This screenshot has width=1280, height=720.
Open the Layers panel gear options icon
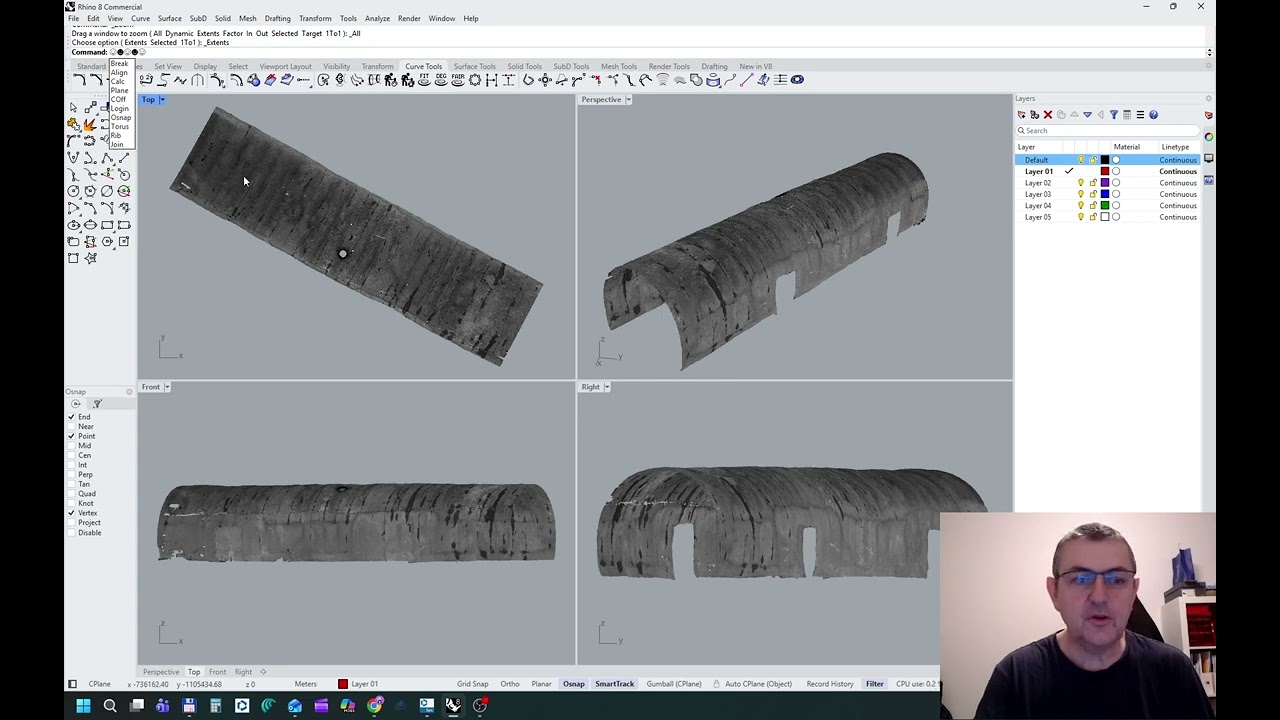point(1208,98)
